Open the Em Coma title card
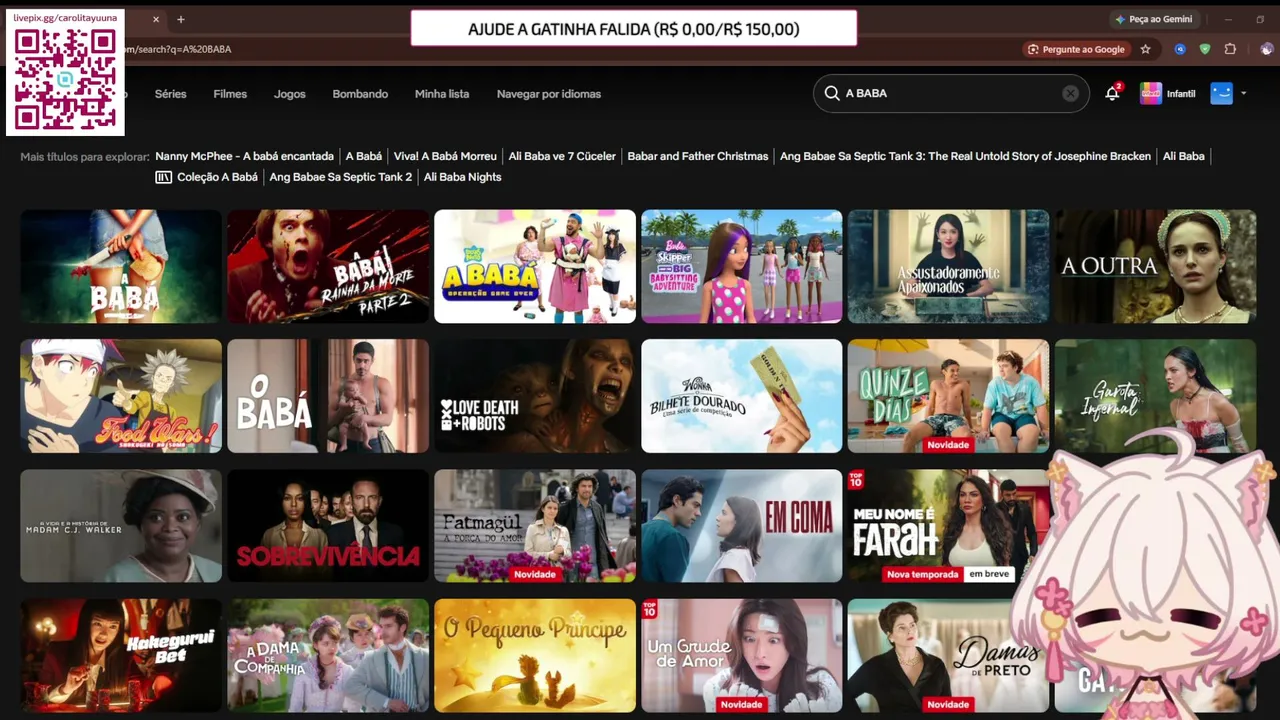 (x=742, y=526)
